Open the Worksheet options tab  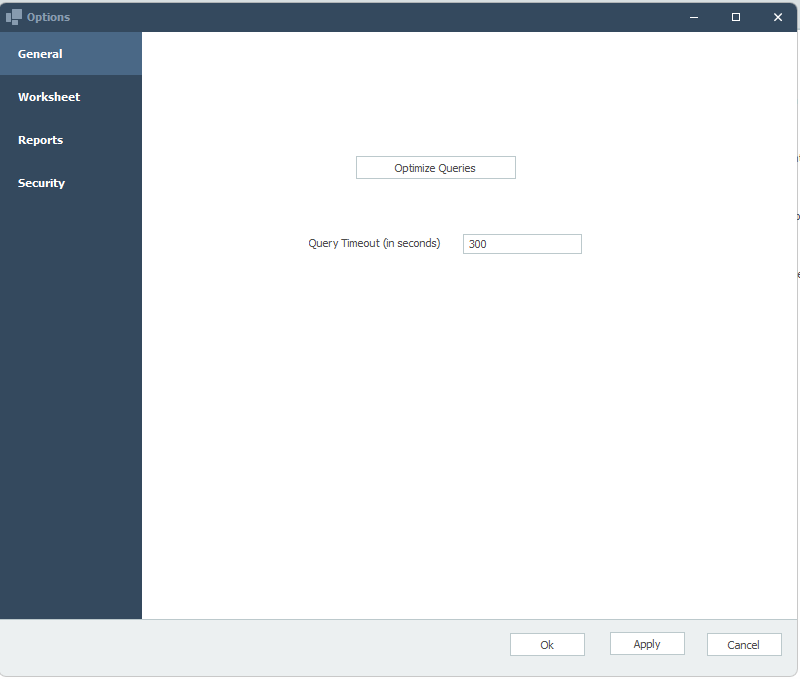coord(71,97)
